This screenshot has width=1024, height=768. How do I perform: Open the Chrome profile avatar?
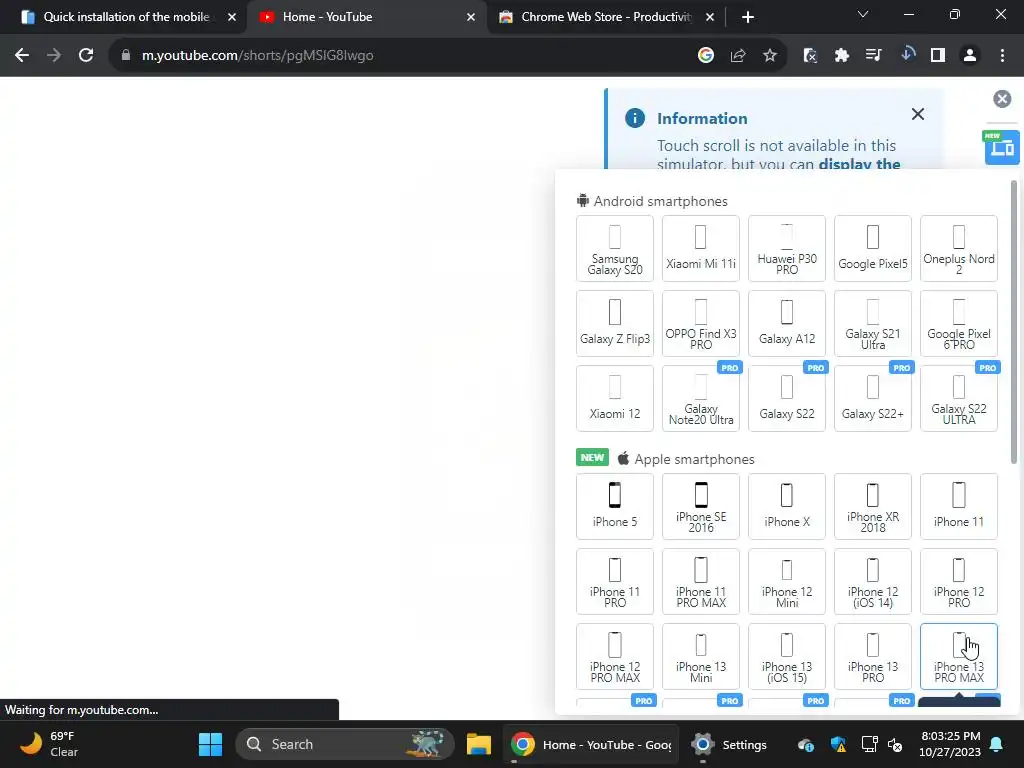970,56
